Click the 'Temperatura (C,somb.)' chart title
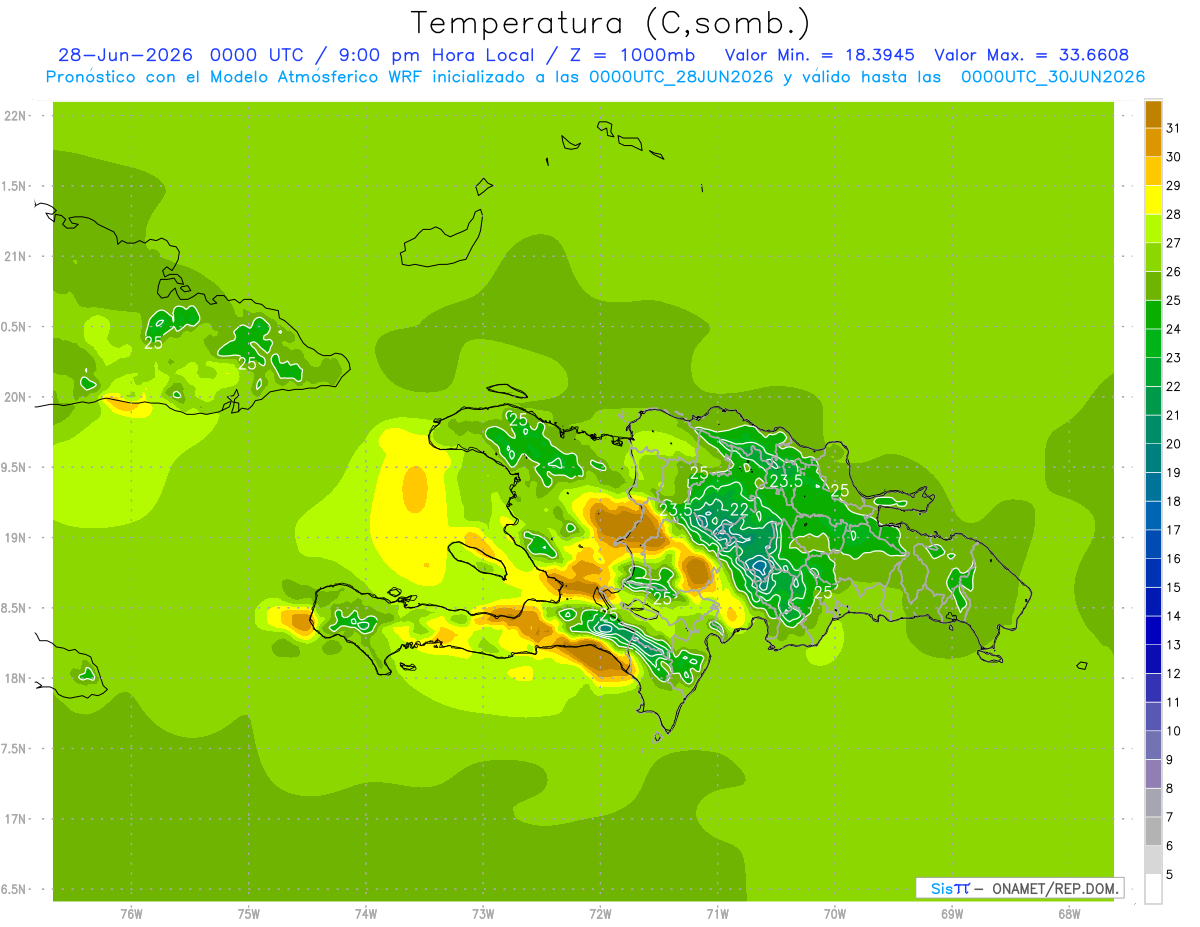The width and height of the screenshot is (1200, 927). tap(611, 23)
